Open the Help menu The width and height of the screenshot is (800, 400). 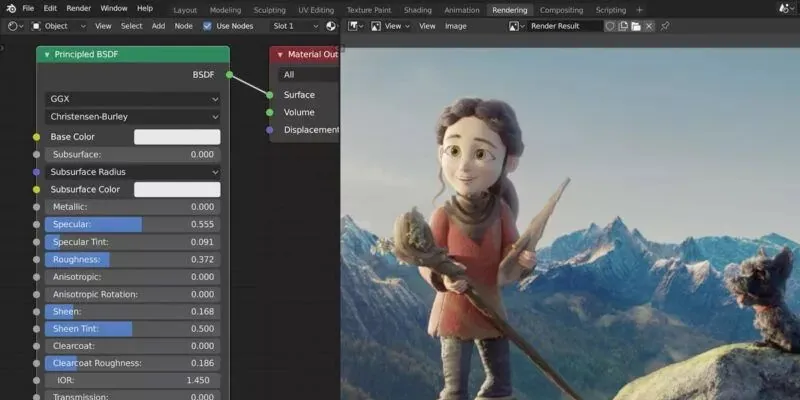(145, 9)
